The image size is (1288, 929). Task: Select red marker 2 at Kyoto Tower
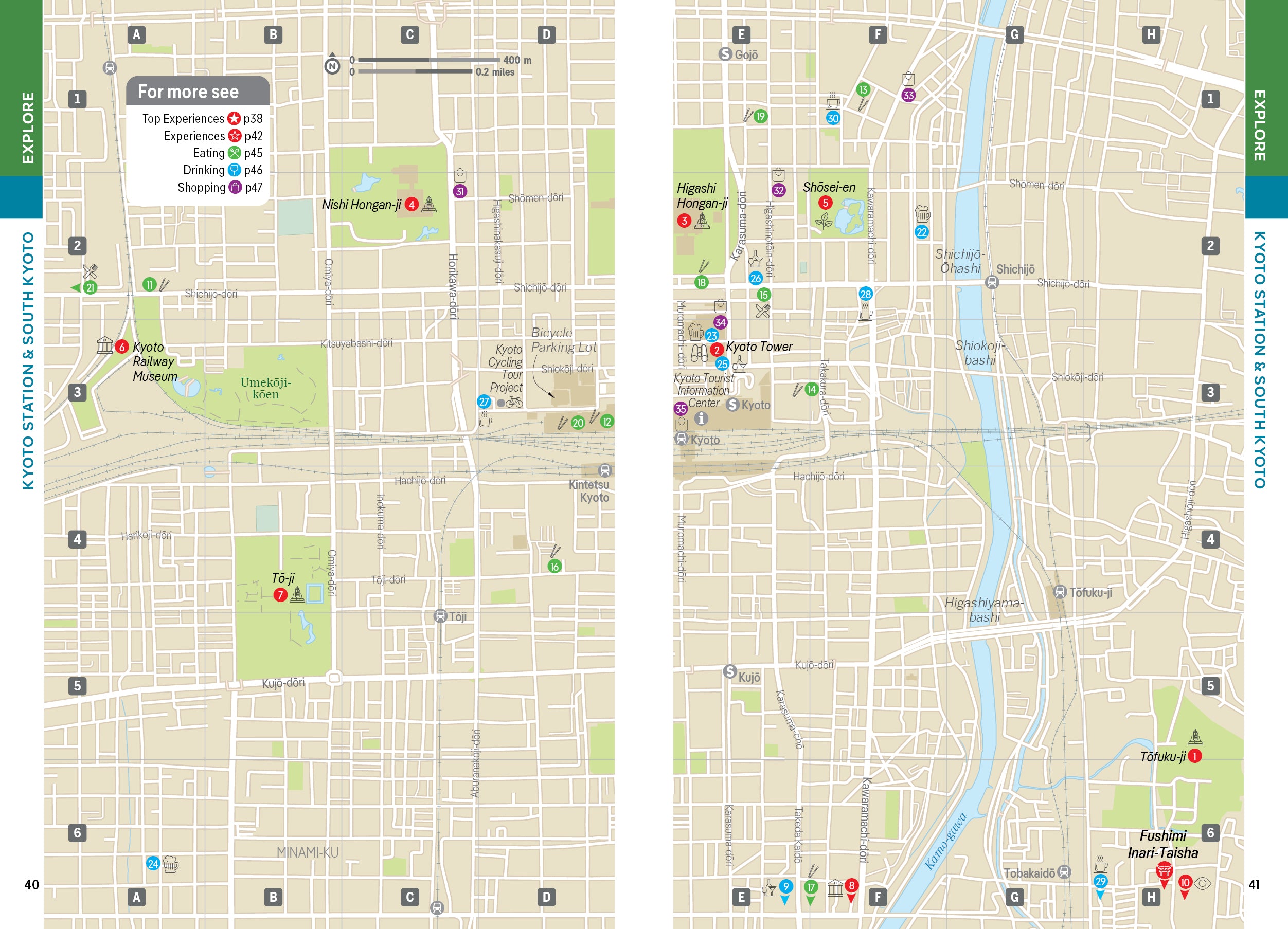(717, 350)
